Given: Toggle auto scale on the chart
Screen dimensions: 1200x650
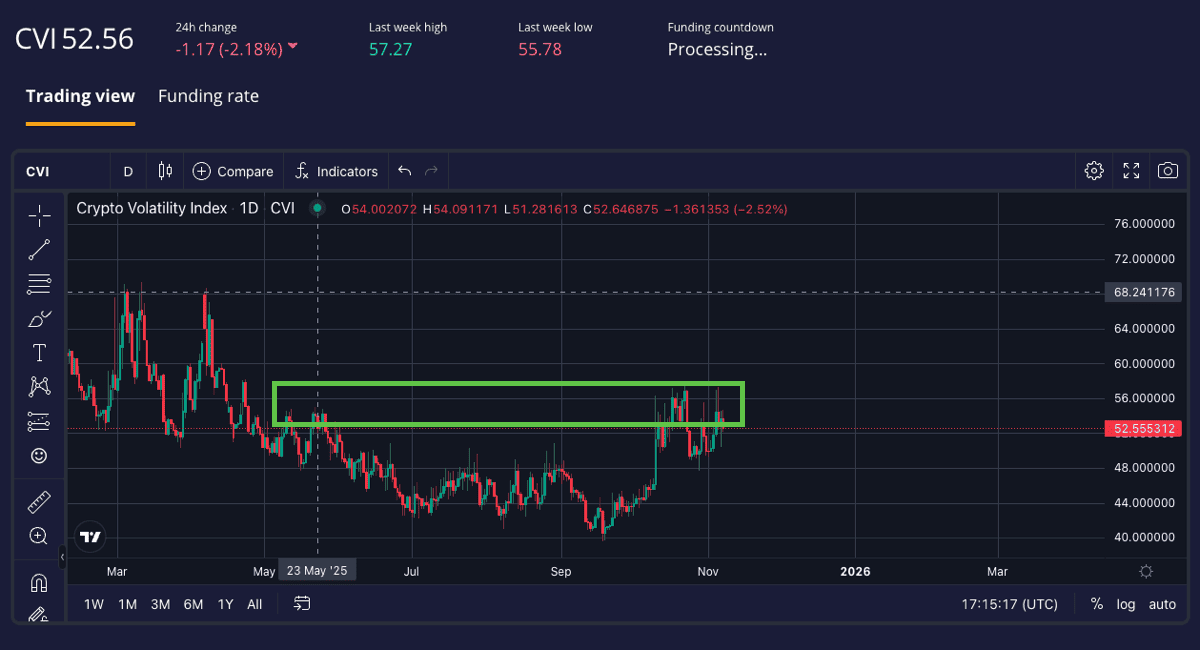Looking at the screenshot, I should pos(1162,604).
